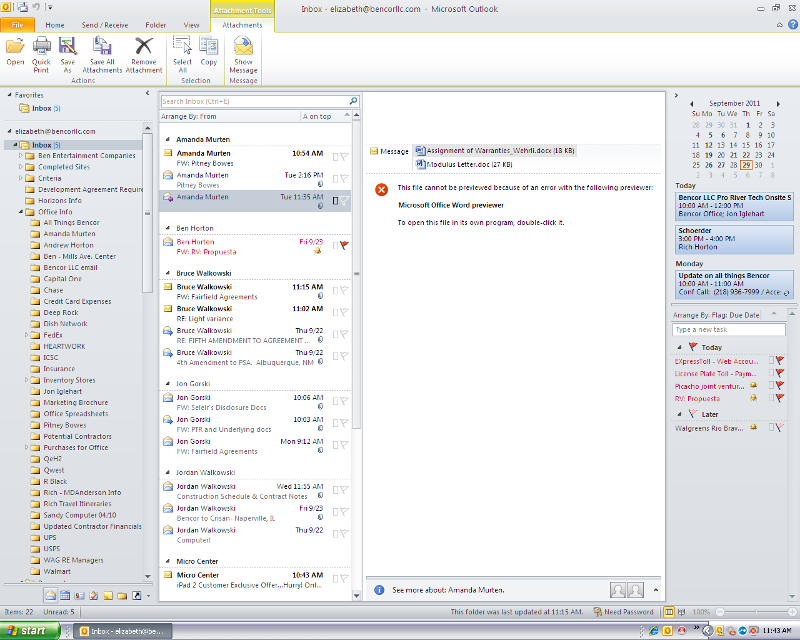Collapse the Office Info folder

click(x=21, y=212)
